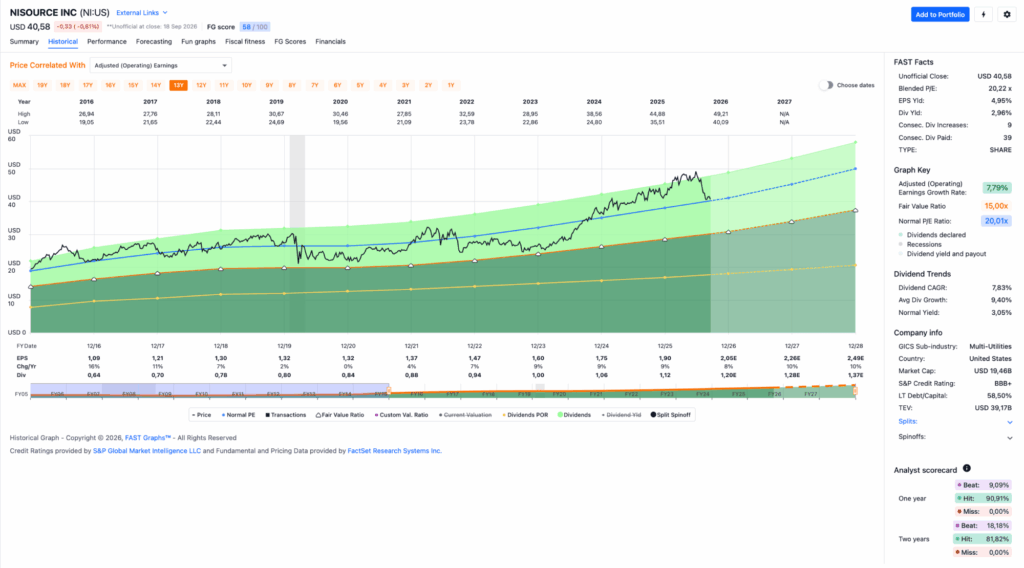Go to the Fun graphs tab
This screenshot has width=1024, height=568.
click(199, 42)
